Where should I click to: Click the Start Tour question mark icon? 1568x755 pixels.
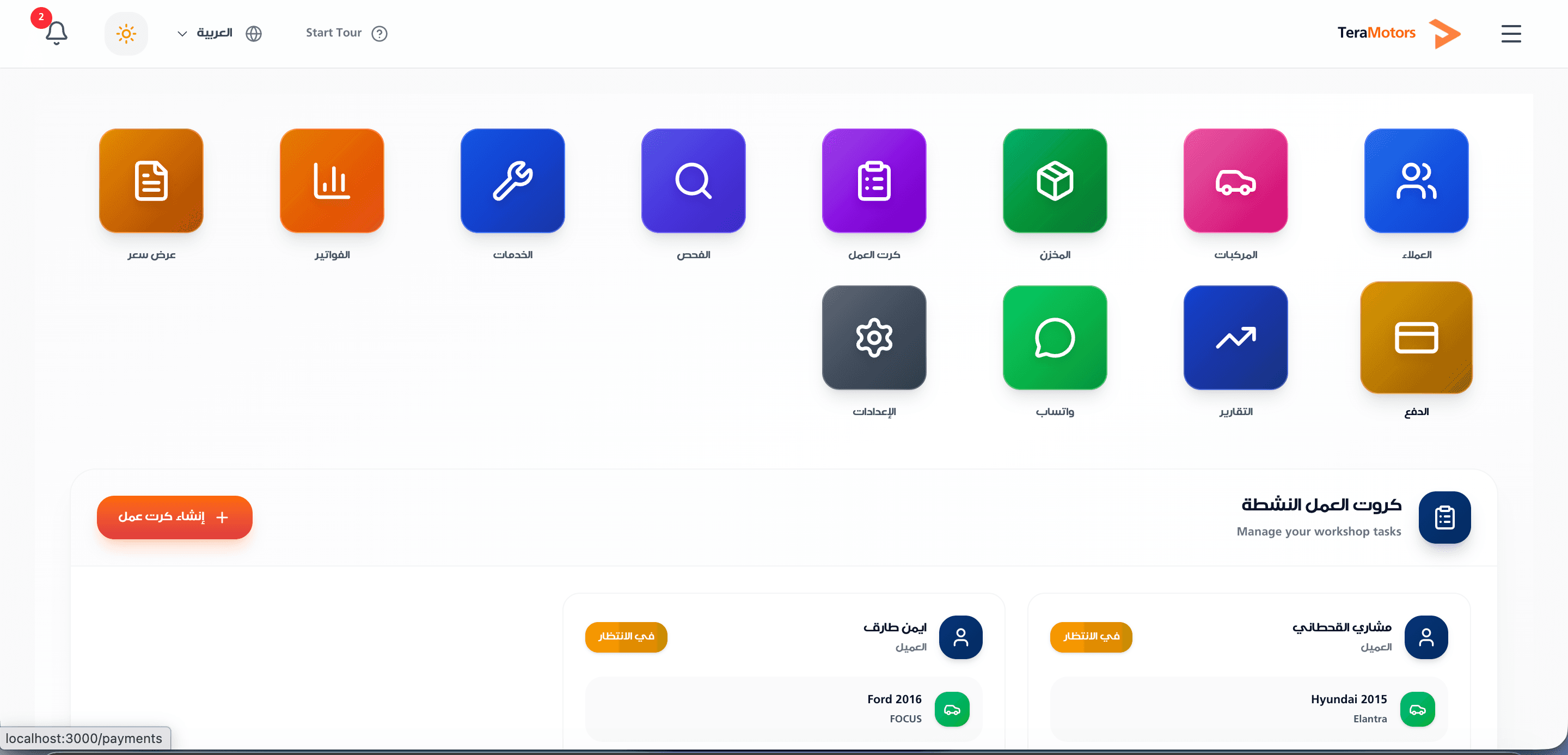[x=379, y=33]
